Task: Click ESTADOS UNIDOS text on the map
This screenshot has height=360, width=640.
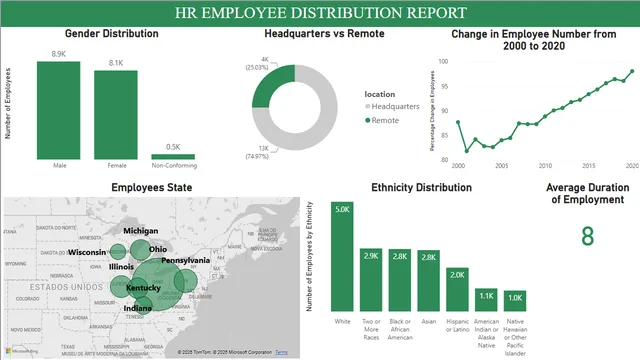Action: point(66,287)
